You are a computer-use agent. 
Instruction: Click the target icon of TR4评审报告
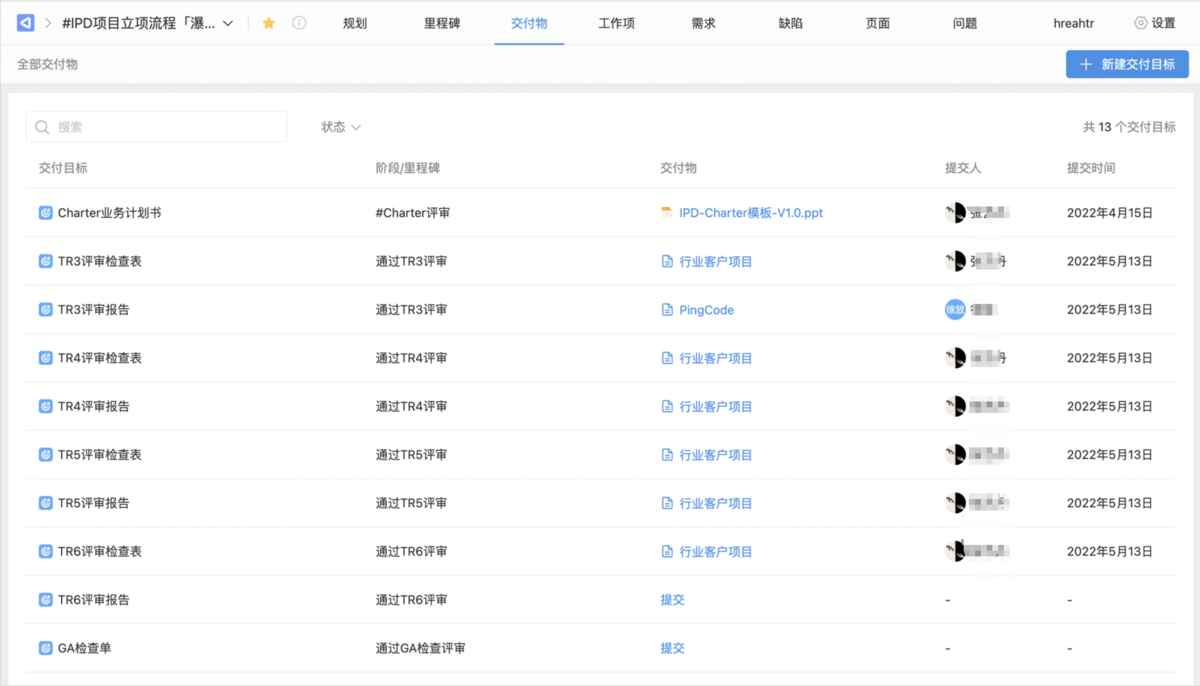click(x=45, y=406)
